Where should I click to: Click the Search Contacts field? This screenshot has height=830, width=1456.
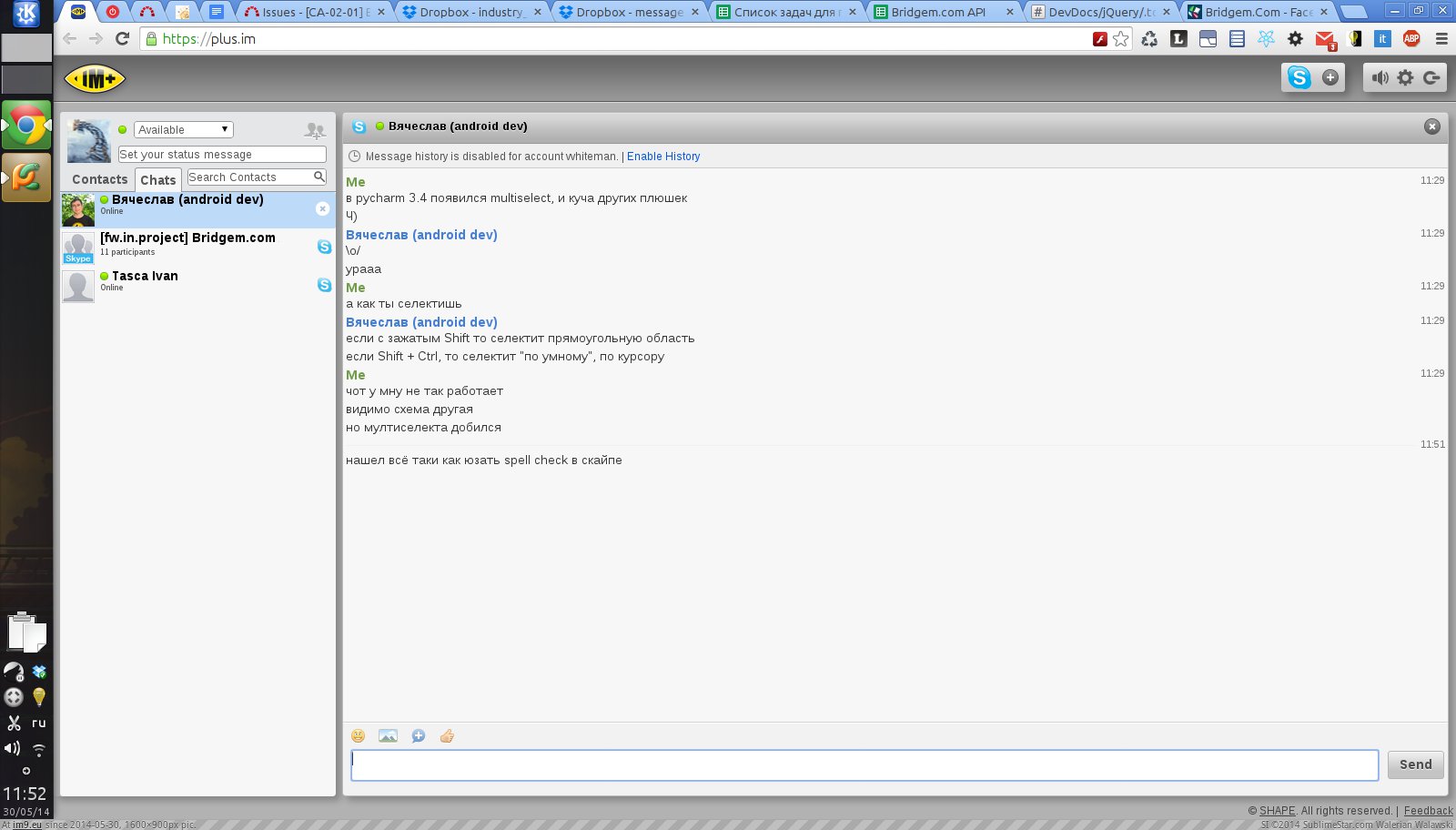250,177
